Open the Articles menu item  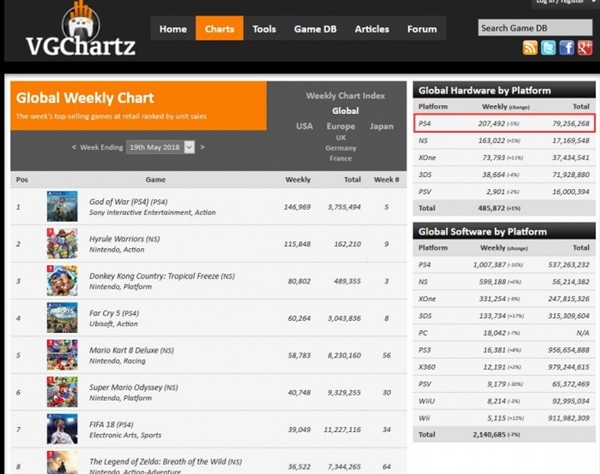[x=372, y=29]
